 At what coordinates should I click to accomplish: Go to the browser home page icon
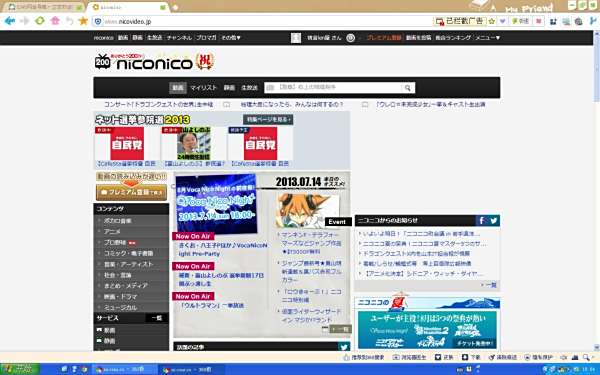pos(55,21)
